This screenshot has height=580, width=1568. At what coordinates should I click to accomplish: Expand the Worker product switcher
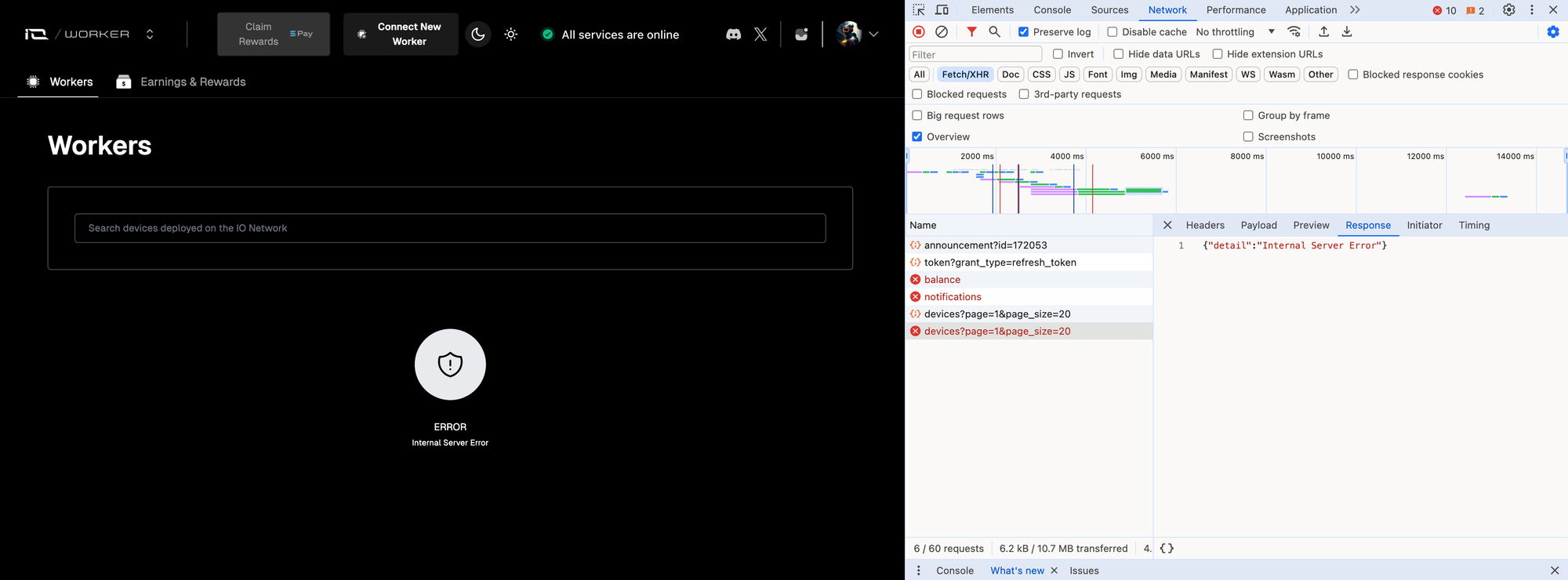(150, 34)
